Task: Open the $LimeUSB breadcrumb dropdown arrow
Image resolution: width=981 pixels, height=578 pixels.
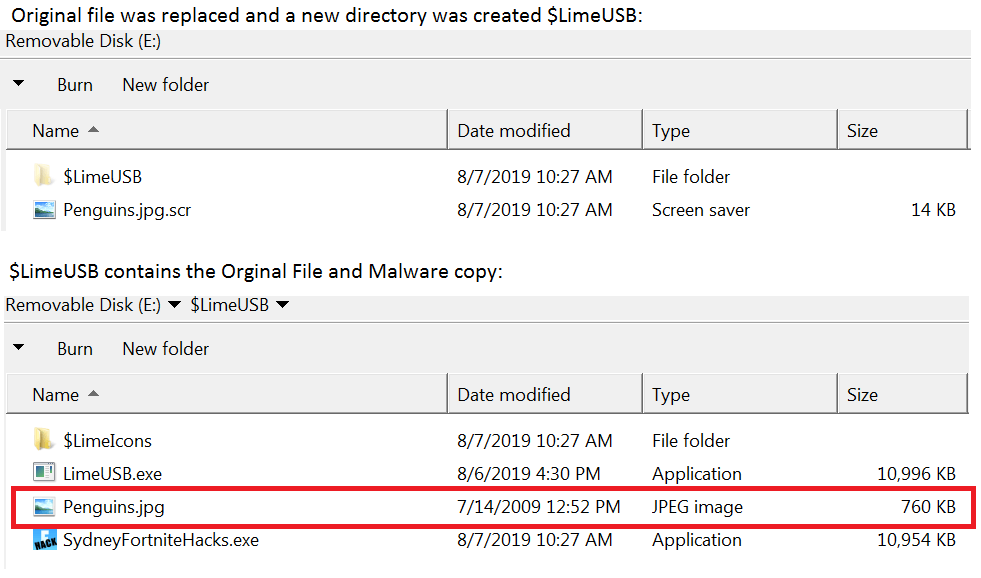Action: point(283,306)
